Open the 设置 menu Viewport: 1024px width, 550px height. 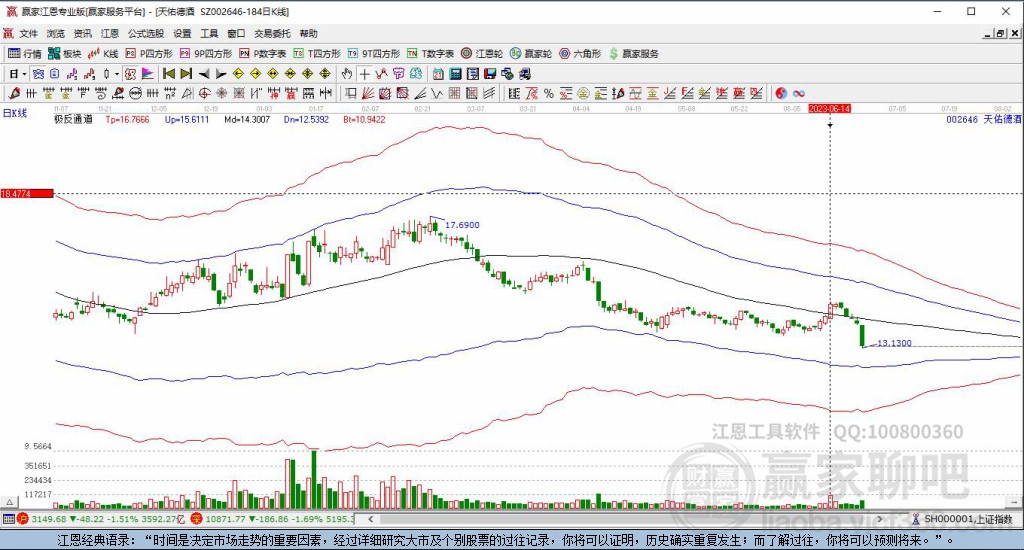pyautogui.click(x=182, y=33)
